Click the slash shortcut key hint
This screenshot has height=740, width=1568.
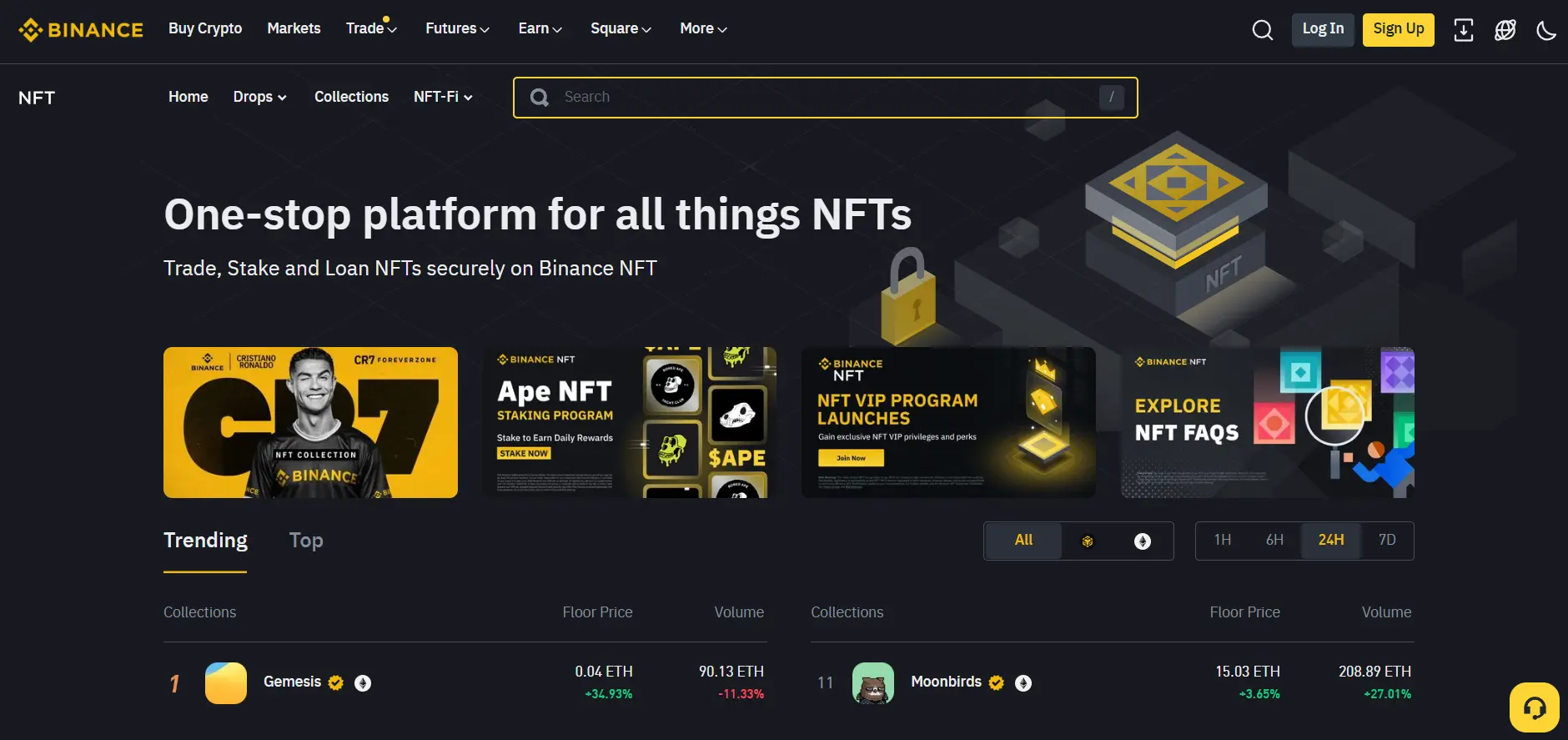[1111, 98]
